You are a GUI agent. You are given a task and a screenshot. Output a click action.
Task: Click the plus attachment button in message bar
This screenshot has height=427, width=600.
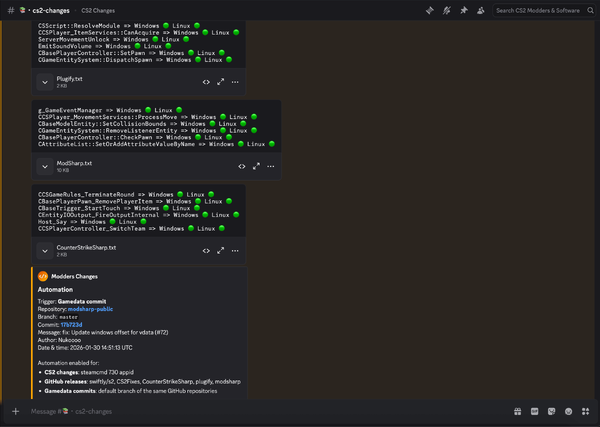(x=16, y=411)
